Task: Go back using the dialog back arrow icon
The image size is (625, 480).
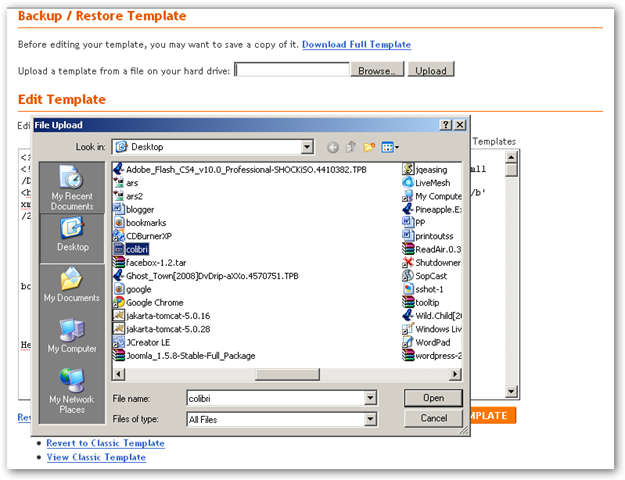Action: click(x=332, y=148)
